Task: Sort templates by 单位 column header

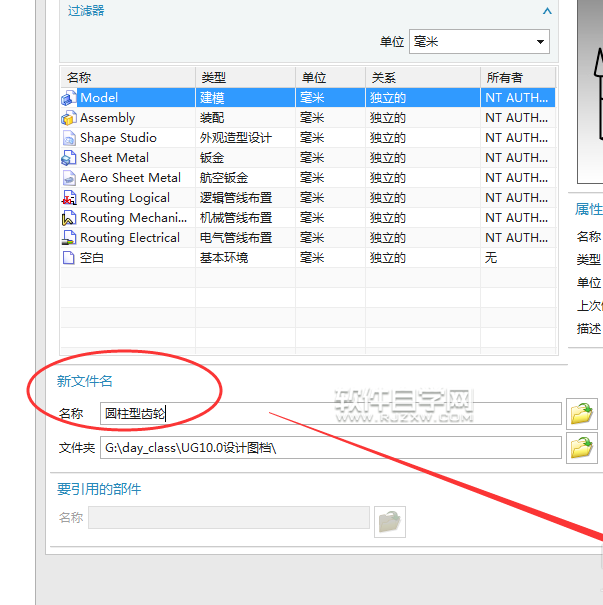Action: [331, 78]
